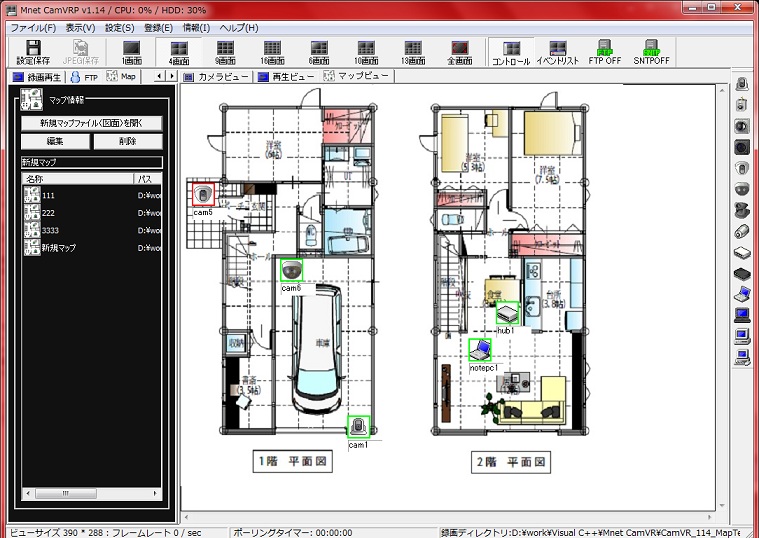Switch to 9画面 nine-screen layout

point(225,52)
